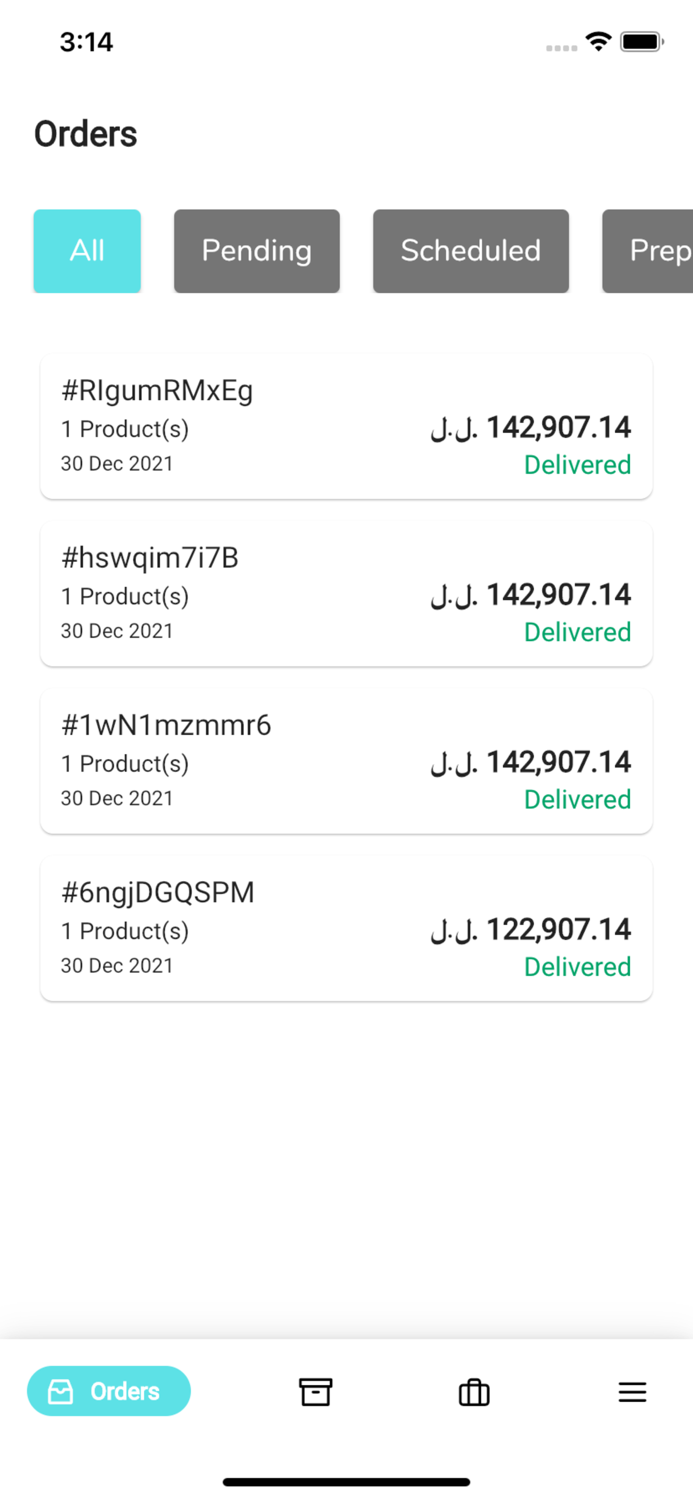The width and height of the screenshot is (693, 1500).
Task: Open the Prep filter chip on the right
Action: coord(660,251)
